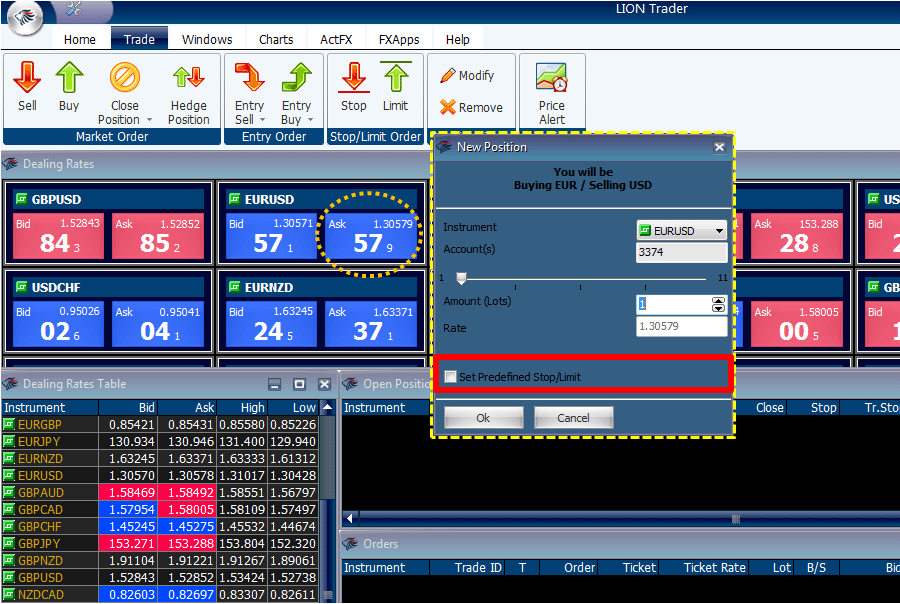Click the EURNZD tile instrument icon

pos(234,287)
